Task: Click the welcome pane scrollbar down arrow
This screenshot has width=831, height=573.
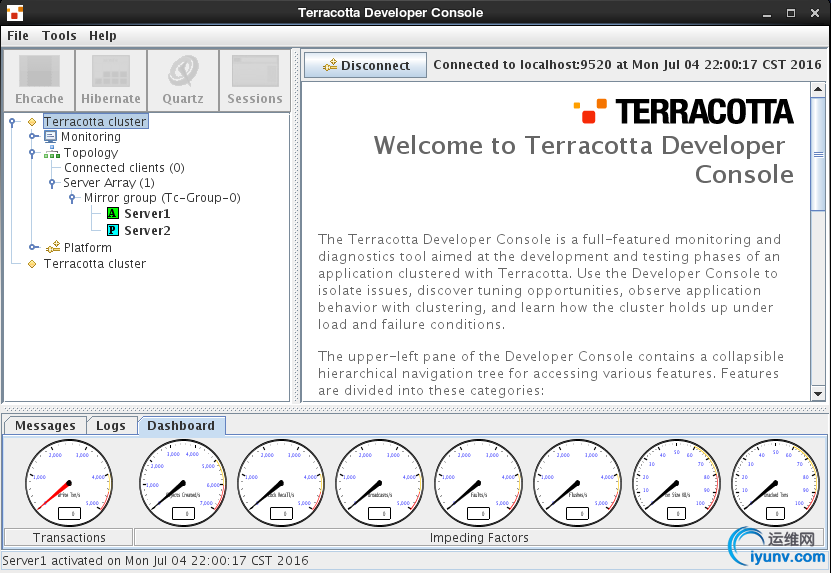Action: 818,394
